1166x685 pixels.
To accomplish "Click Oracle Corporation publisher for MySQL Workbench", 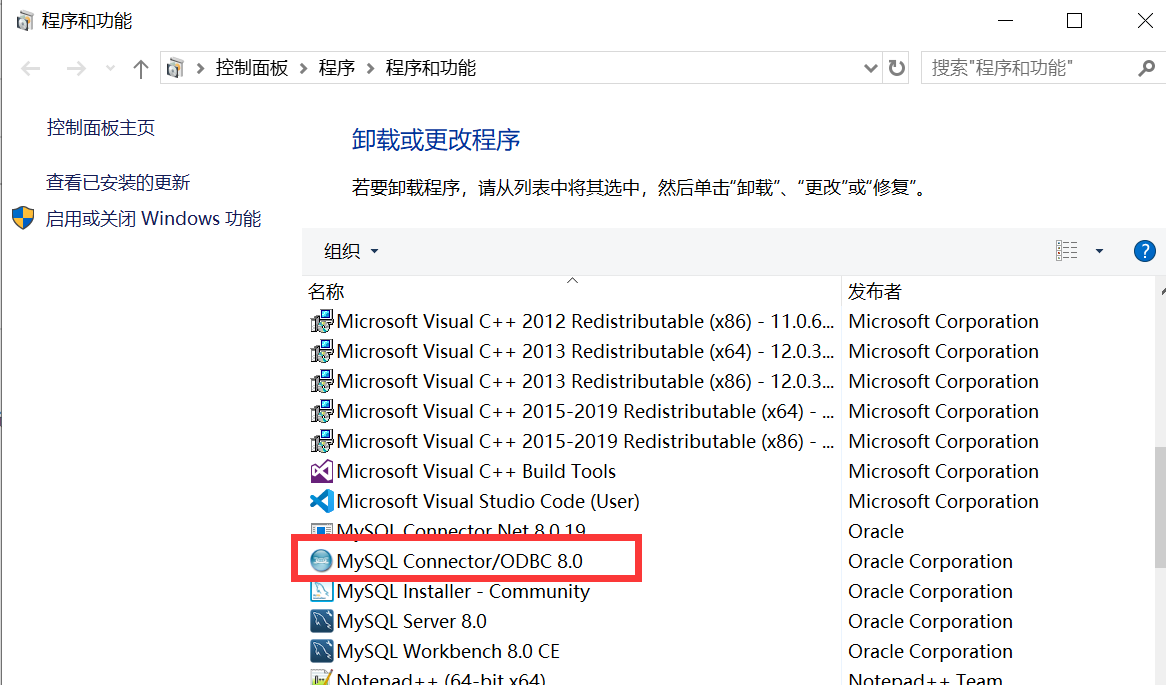I will (930, 651).
